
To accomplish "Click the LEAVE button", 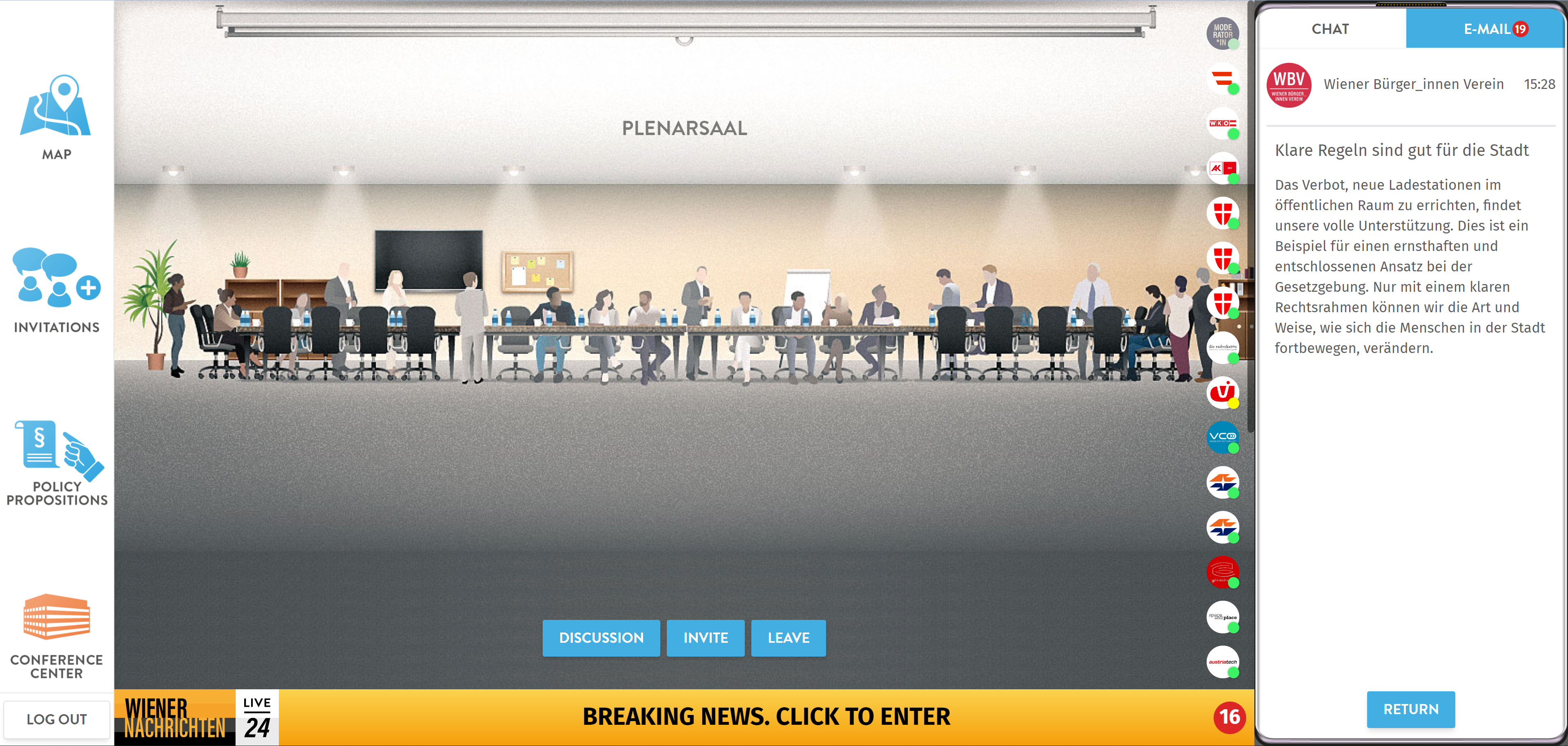I will [789, 637].
